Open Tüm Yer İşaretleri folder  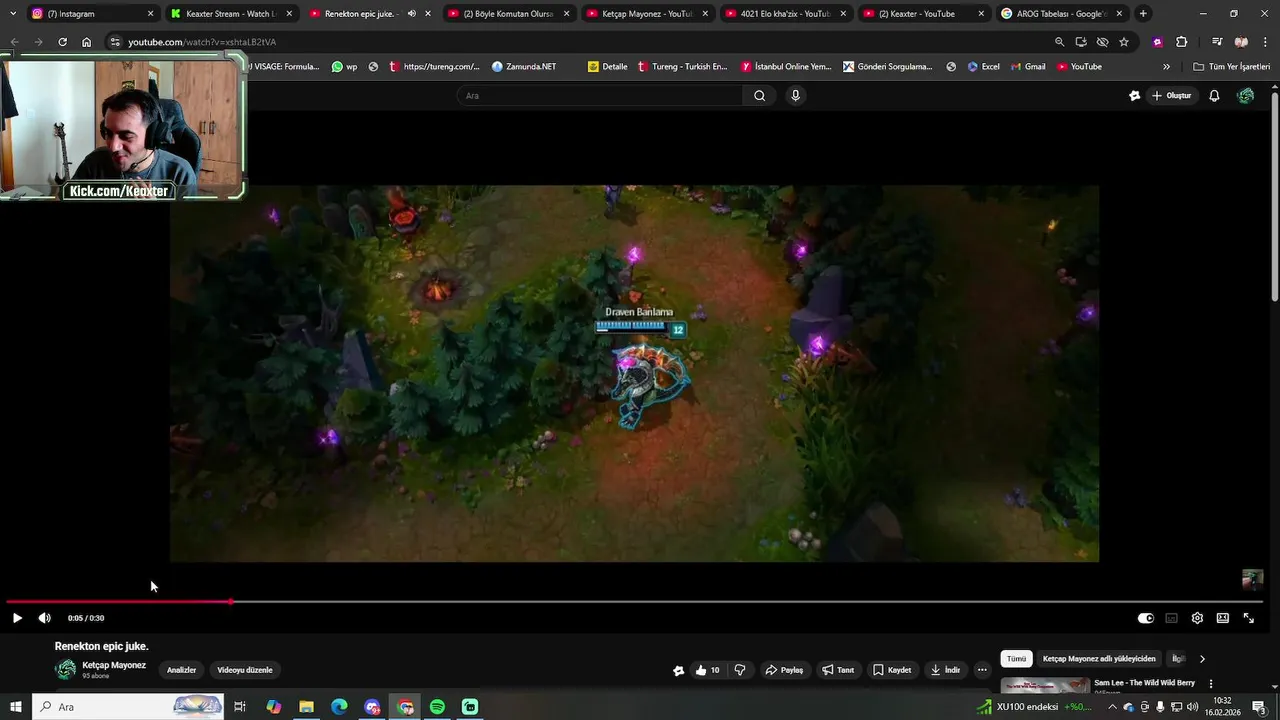1231,67
